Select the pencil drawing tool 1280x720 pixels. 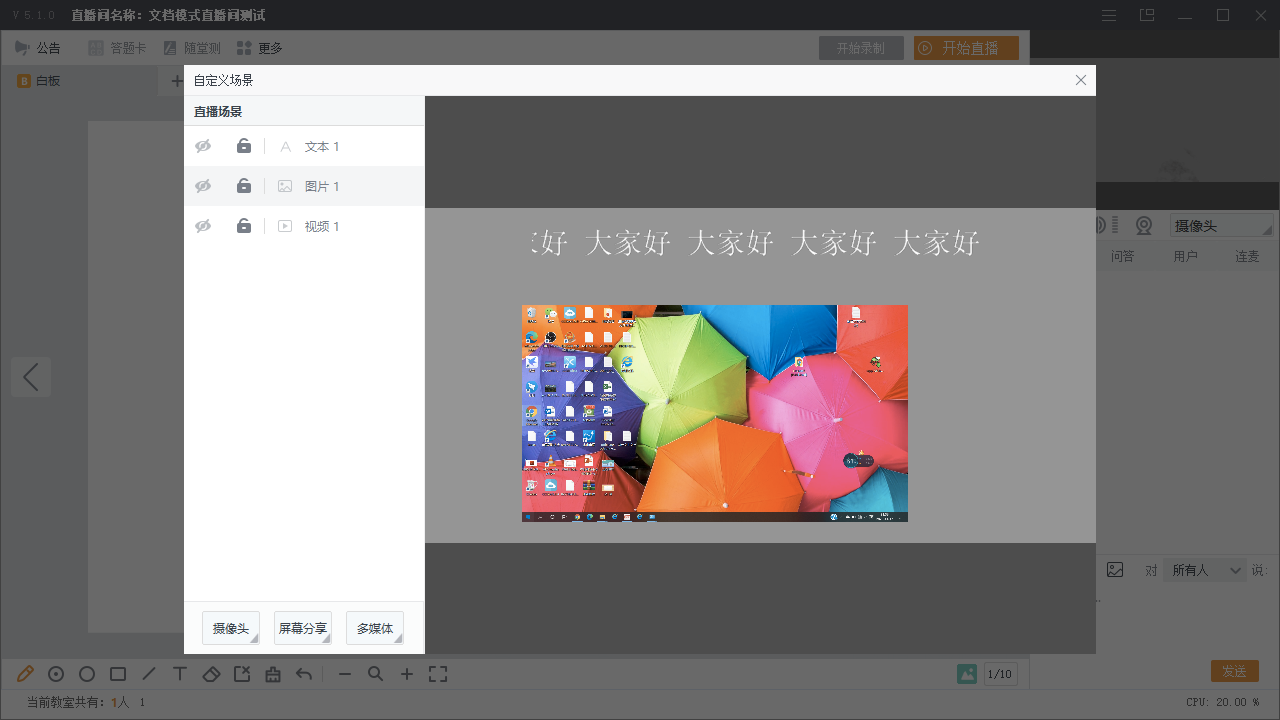[x=25, y=674]
